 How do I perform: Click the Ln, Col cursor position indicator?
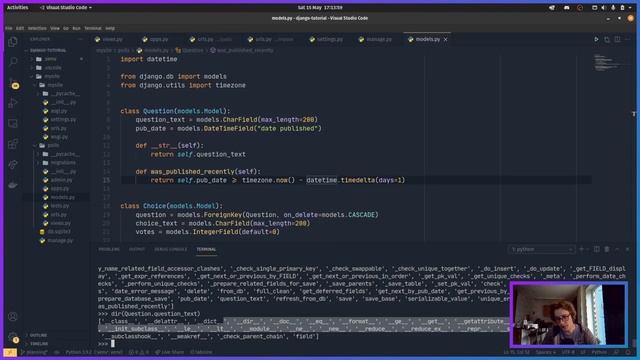(x=516, y=352)
